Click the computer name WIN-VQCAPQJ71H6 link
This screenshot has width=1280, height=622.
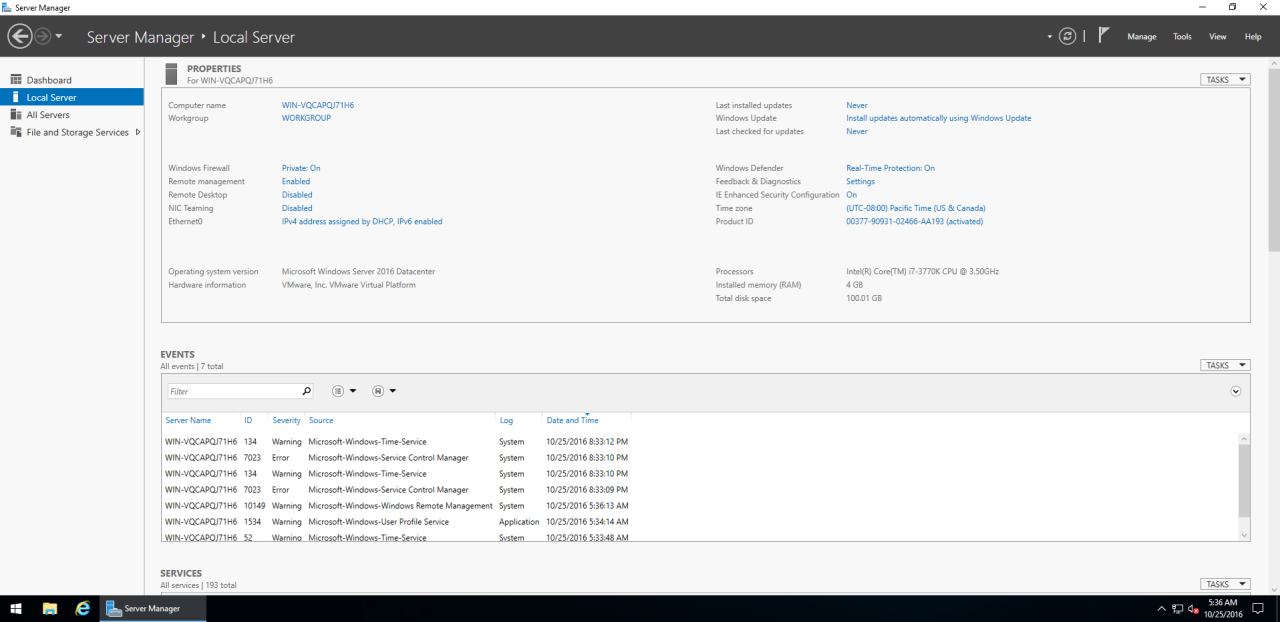click(x=319, y=105)
